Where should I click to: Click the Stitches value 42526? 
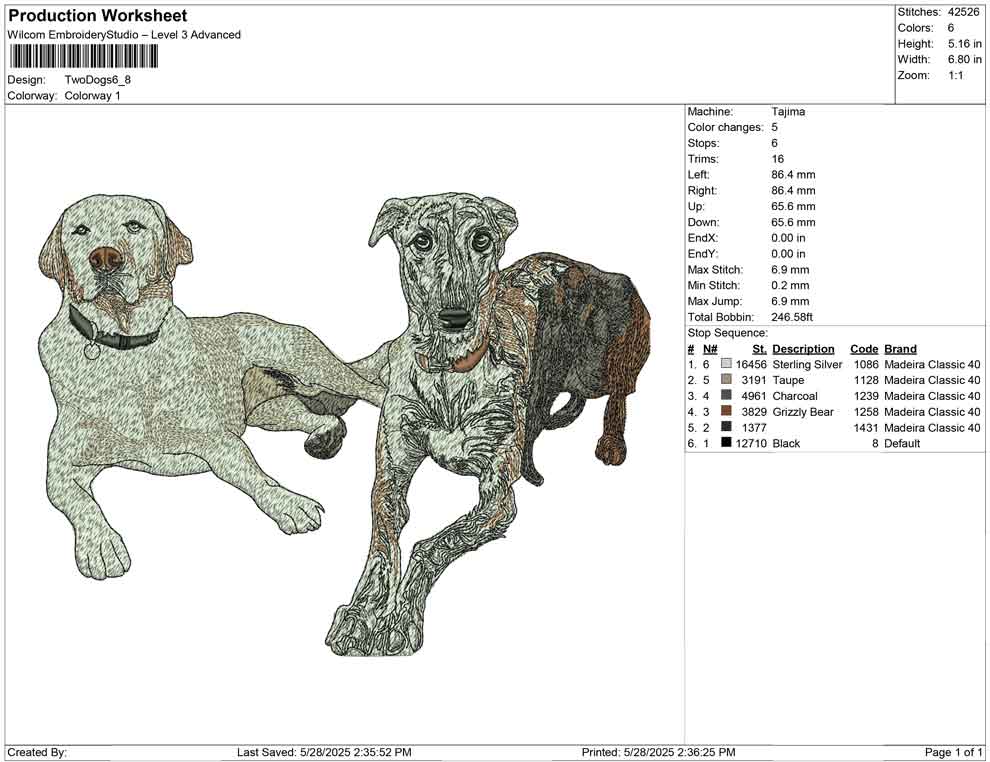pyautogui.click(x=963, y=12)
